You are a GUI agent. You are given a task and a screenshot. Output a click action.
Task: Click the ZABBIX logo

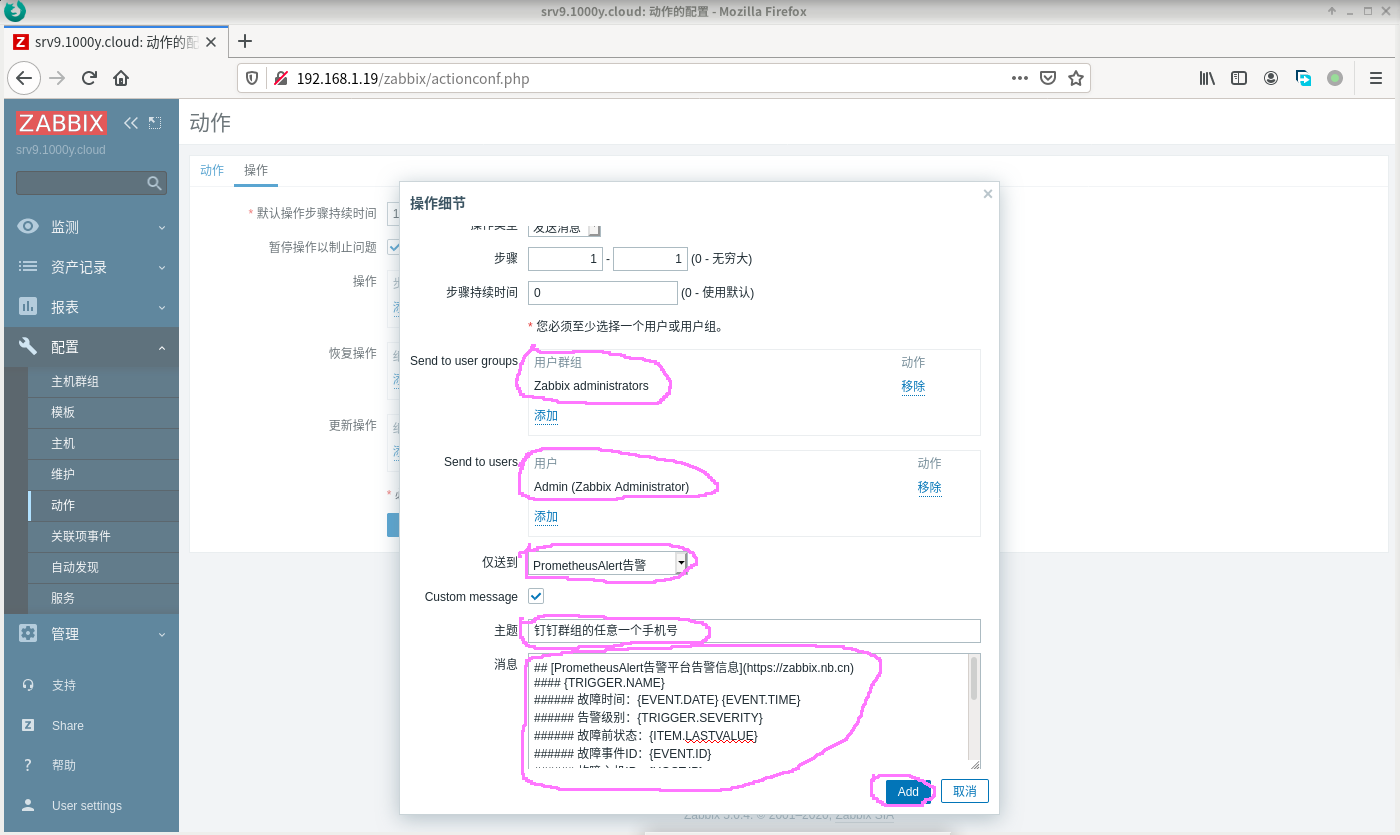(x=61, y=123)
